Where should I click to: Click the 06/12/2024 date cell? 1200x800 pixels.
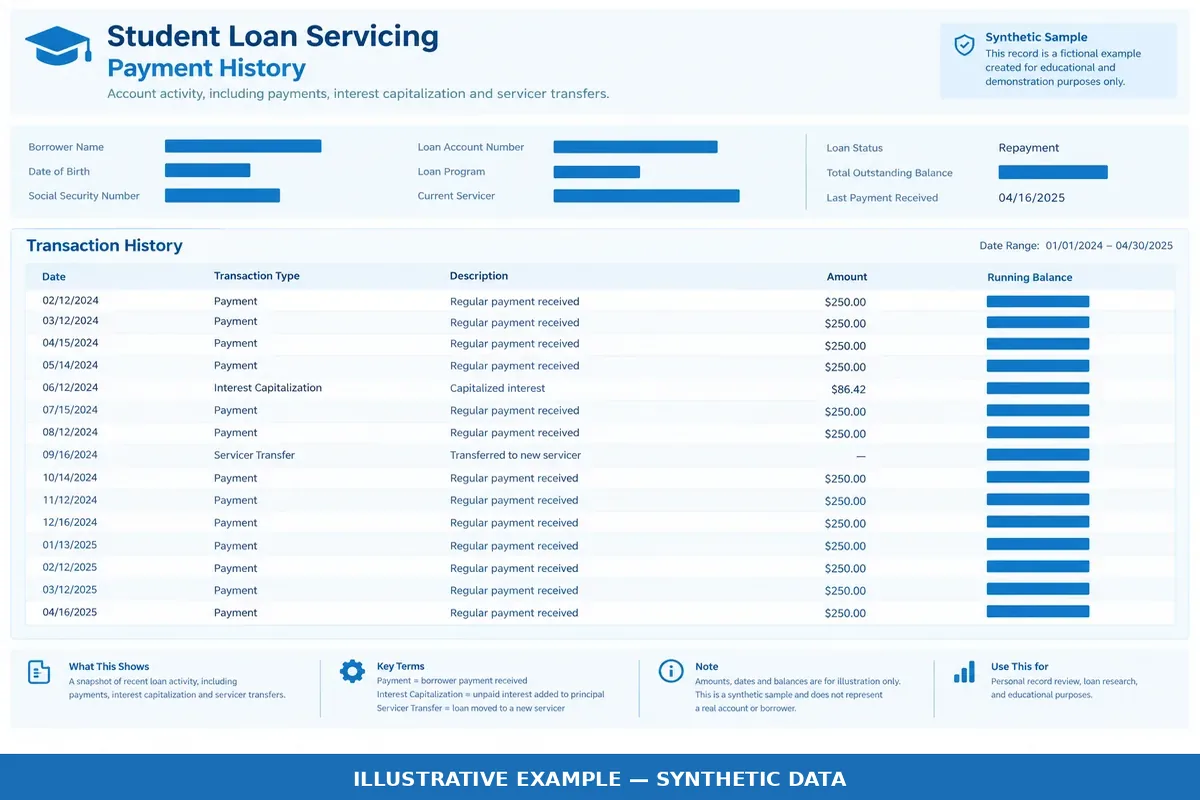[70, 387]
